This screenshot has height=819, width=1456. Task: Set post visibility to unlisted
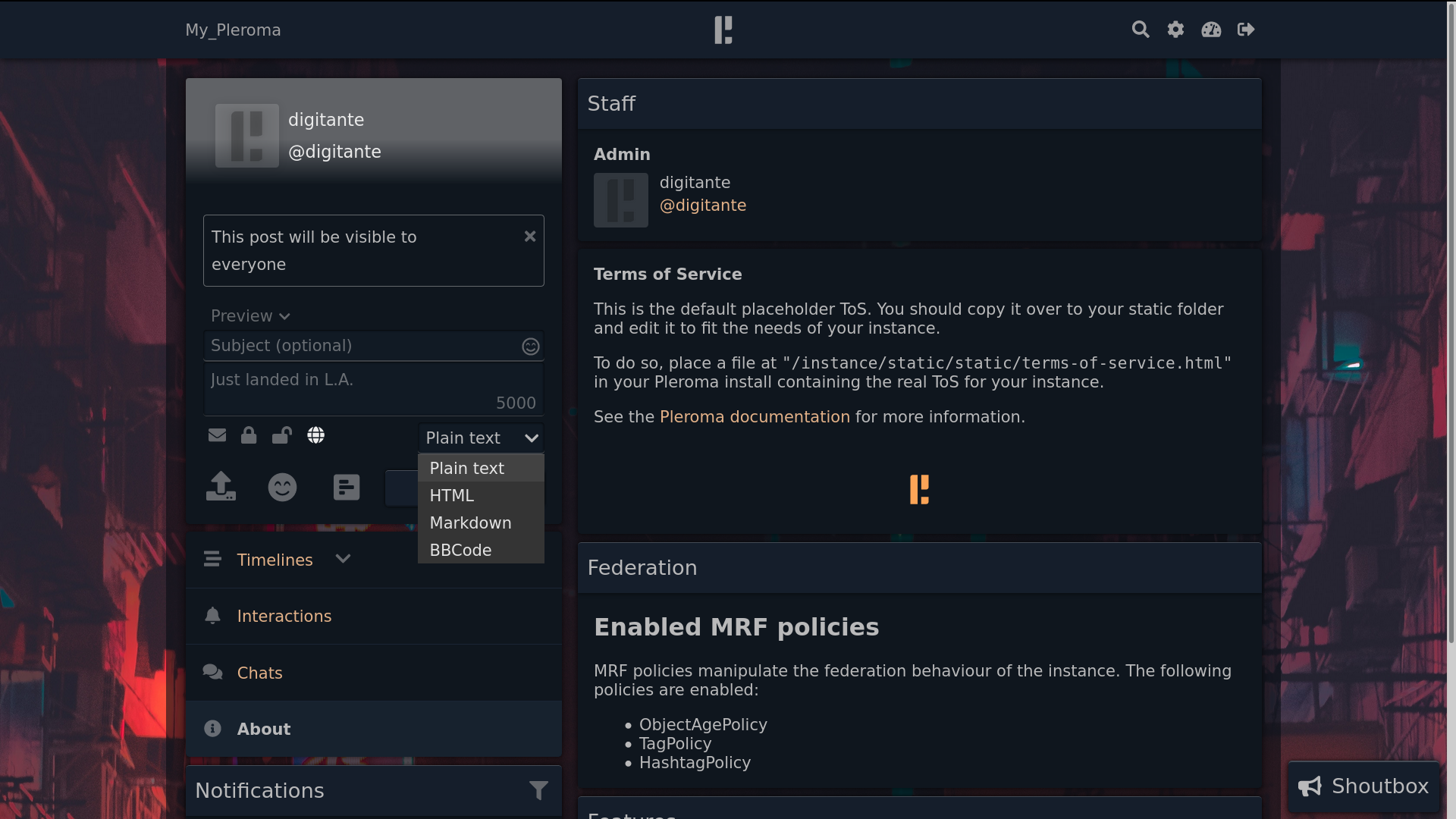pyautogui.click(x=281, y=435)
